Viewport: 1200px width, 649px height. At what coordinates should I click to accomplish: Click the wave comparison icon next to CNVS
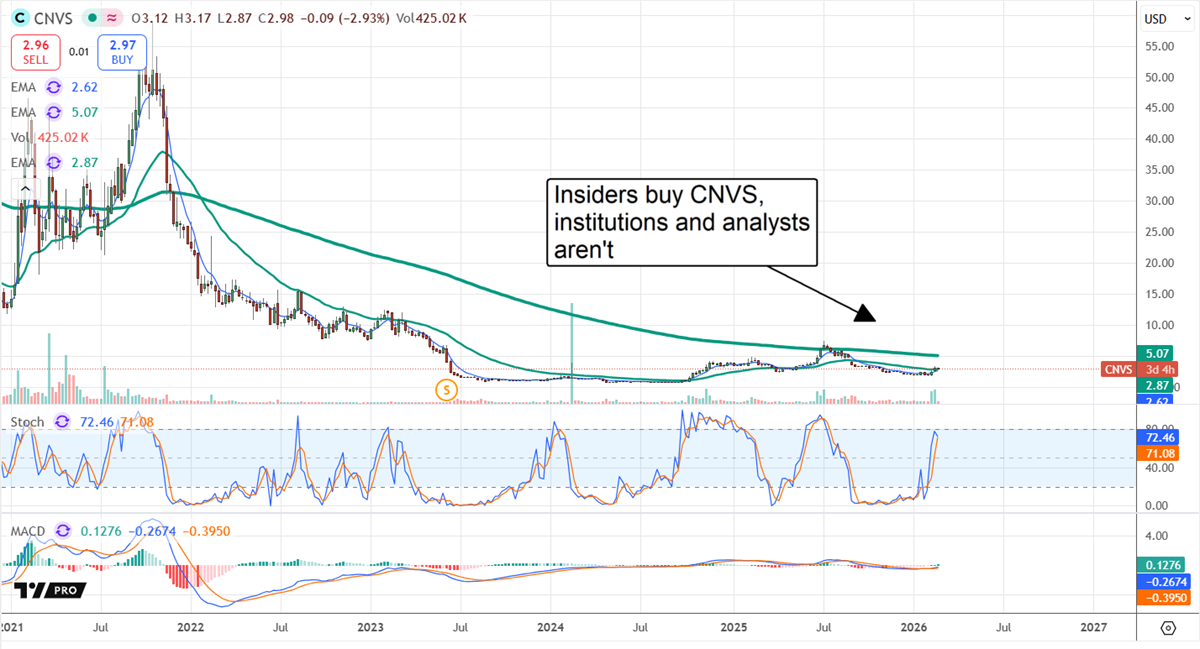pos(112,17)
